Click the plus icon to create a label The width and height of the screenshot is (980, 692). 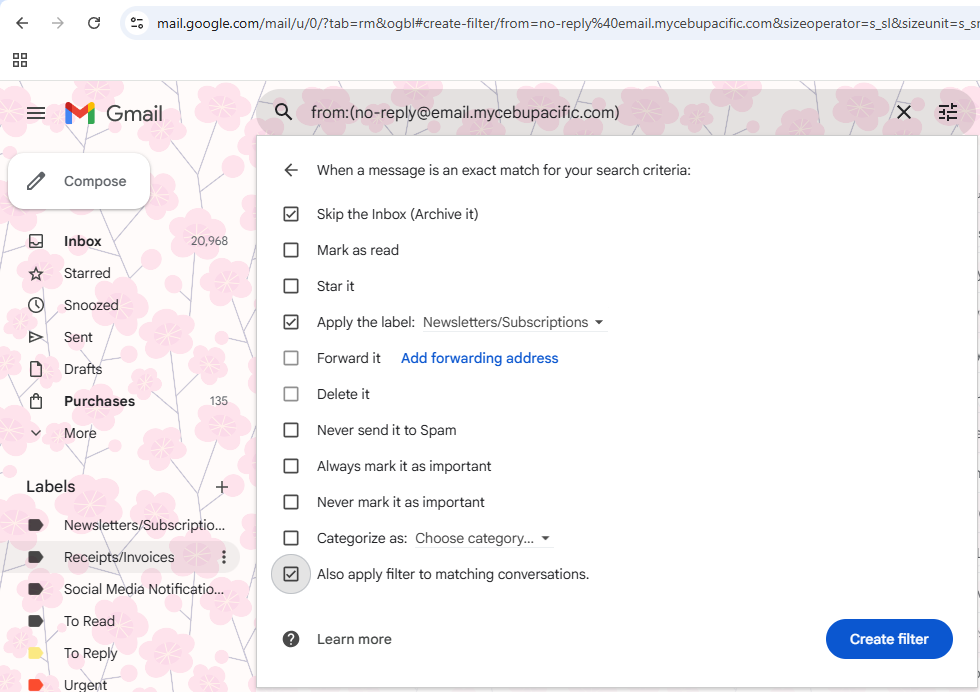click(222, 487)
